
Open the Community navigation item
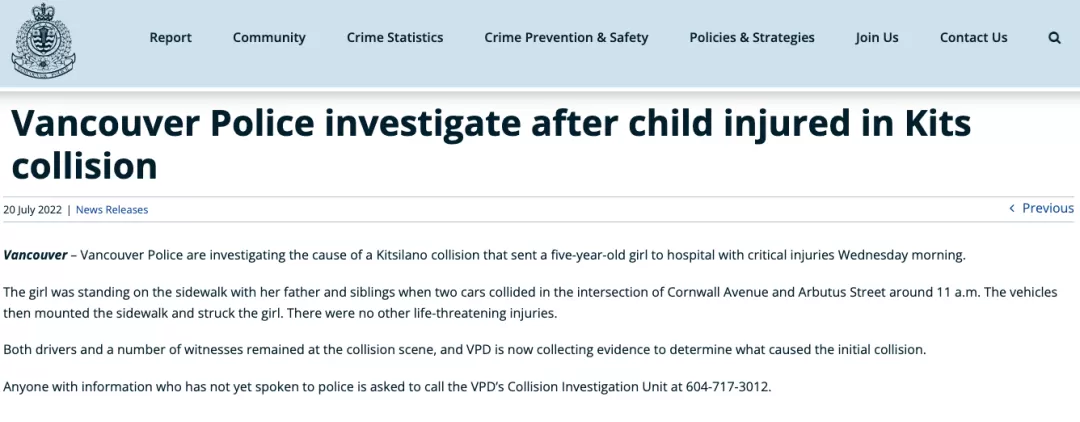[269, 38]
